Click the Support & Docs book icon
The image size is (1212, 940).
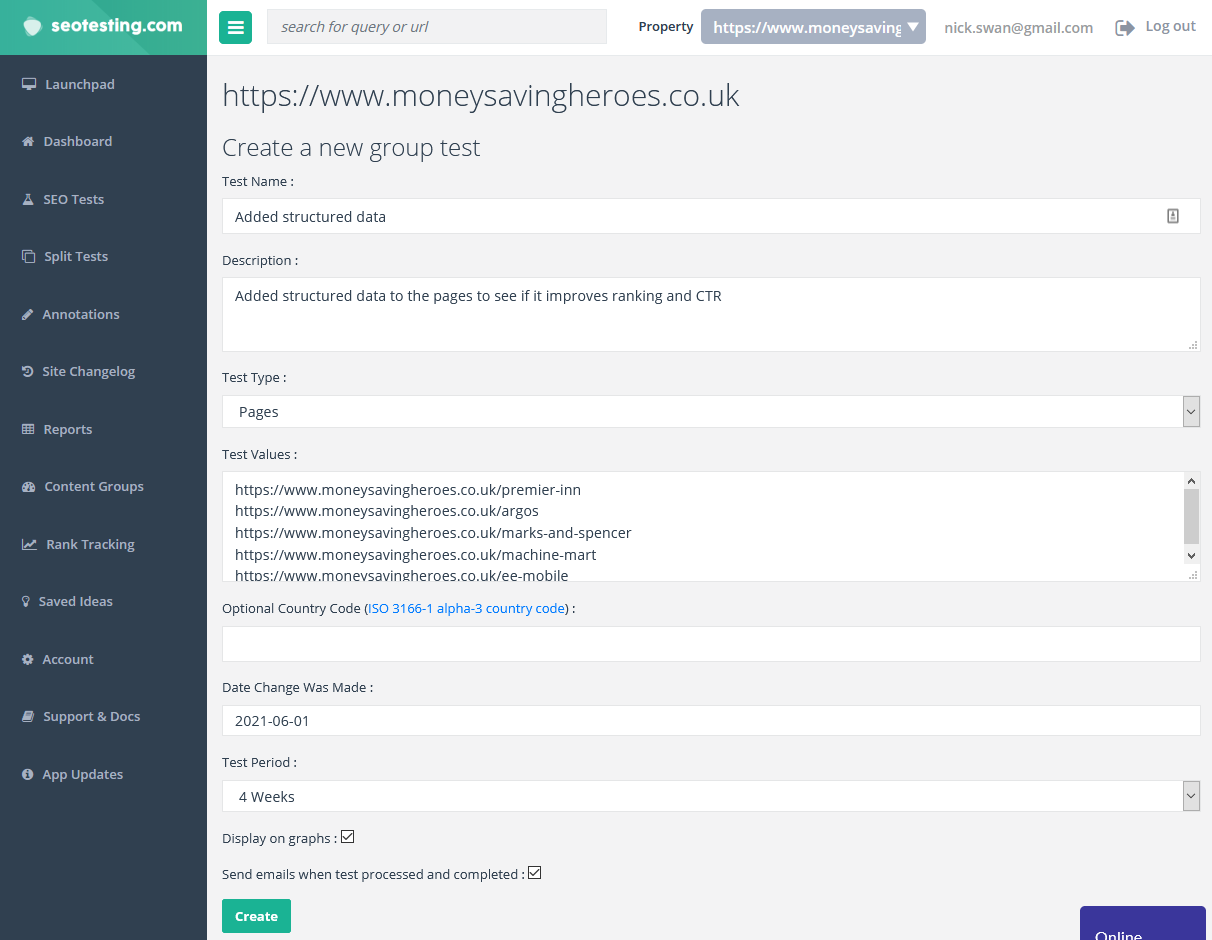tap(28, 716)
